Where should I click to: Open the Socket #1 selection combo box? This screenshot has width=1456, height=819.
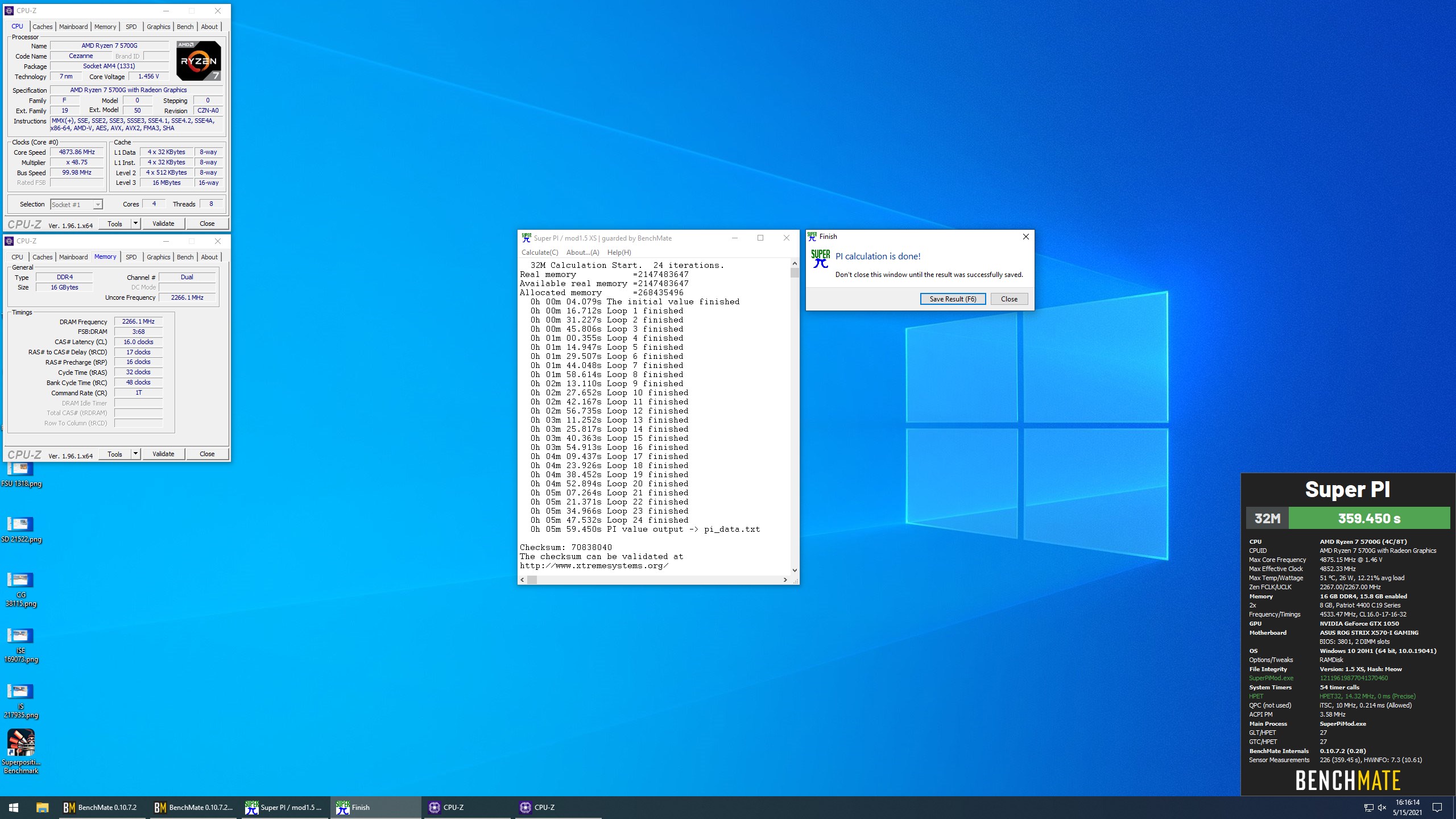76,204
